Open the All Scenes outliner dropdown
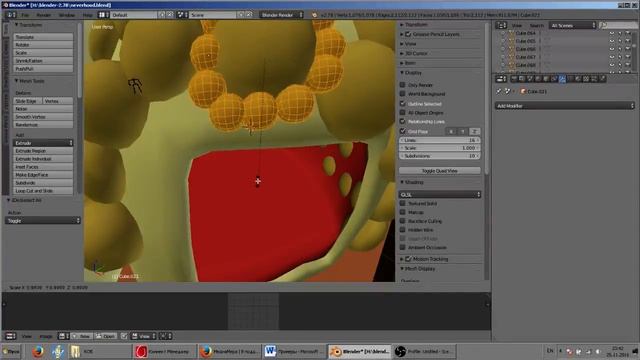Screen dimensions: 640x360 coord(572,25)
